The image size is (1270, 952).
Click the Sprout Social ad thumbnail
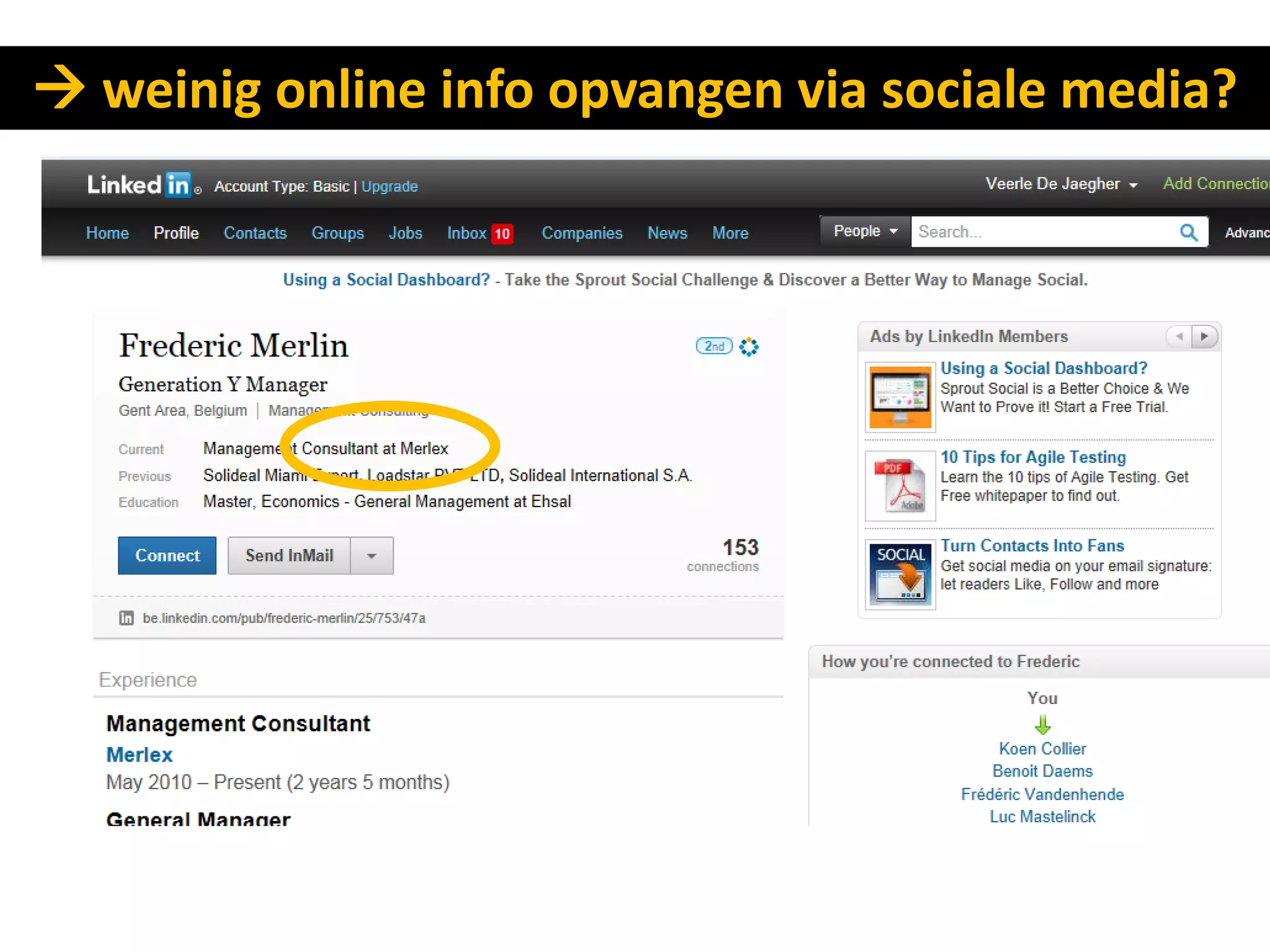point(900,397)
